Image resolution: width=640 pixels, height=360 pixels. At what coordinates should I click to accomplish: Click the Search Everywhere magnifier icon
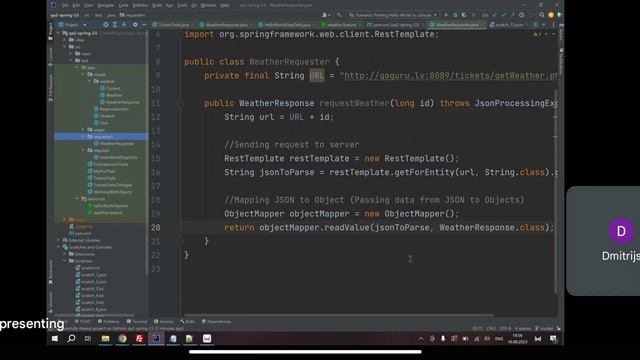tap(542, 15)
